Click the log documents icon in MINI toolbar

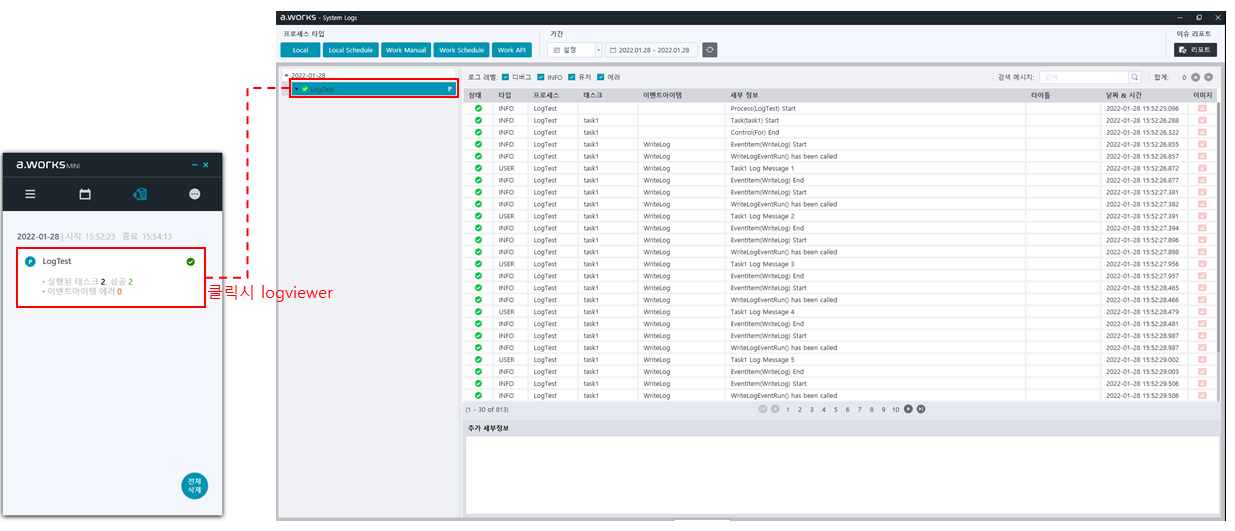pos(140,194)
